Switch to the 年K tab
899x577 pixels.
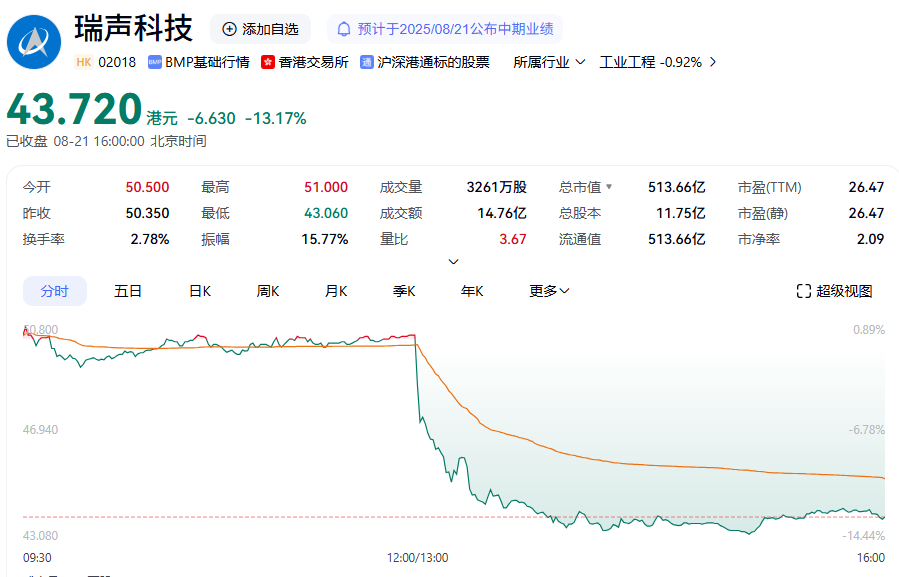pos(472,291)
